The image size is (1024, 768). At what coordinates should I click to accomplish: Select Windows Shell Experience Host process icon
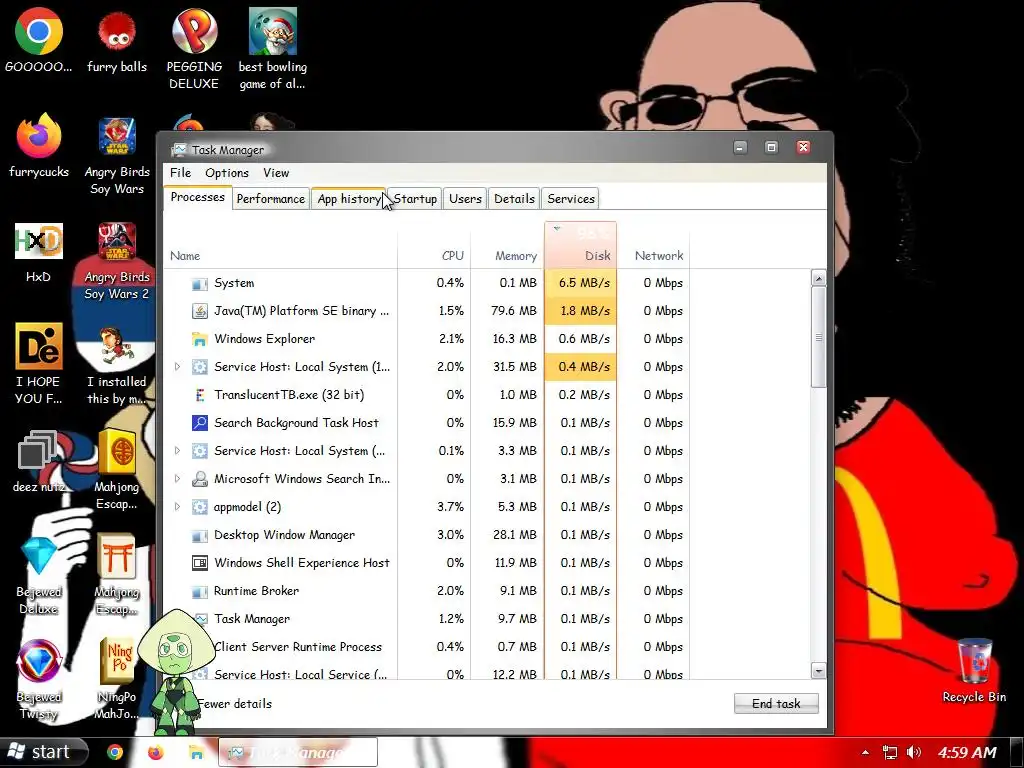[199, 563]
